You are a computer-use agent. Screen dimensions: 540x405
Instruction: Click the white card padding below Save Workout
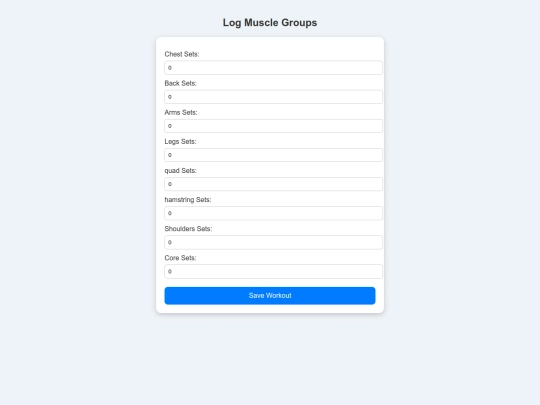270,309
